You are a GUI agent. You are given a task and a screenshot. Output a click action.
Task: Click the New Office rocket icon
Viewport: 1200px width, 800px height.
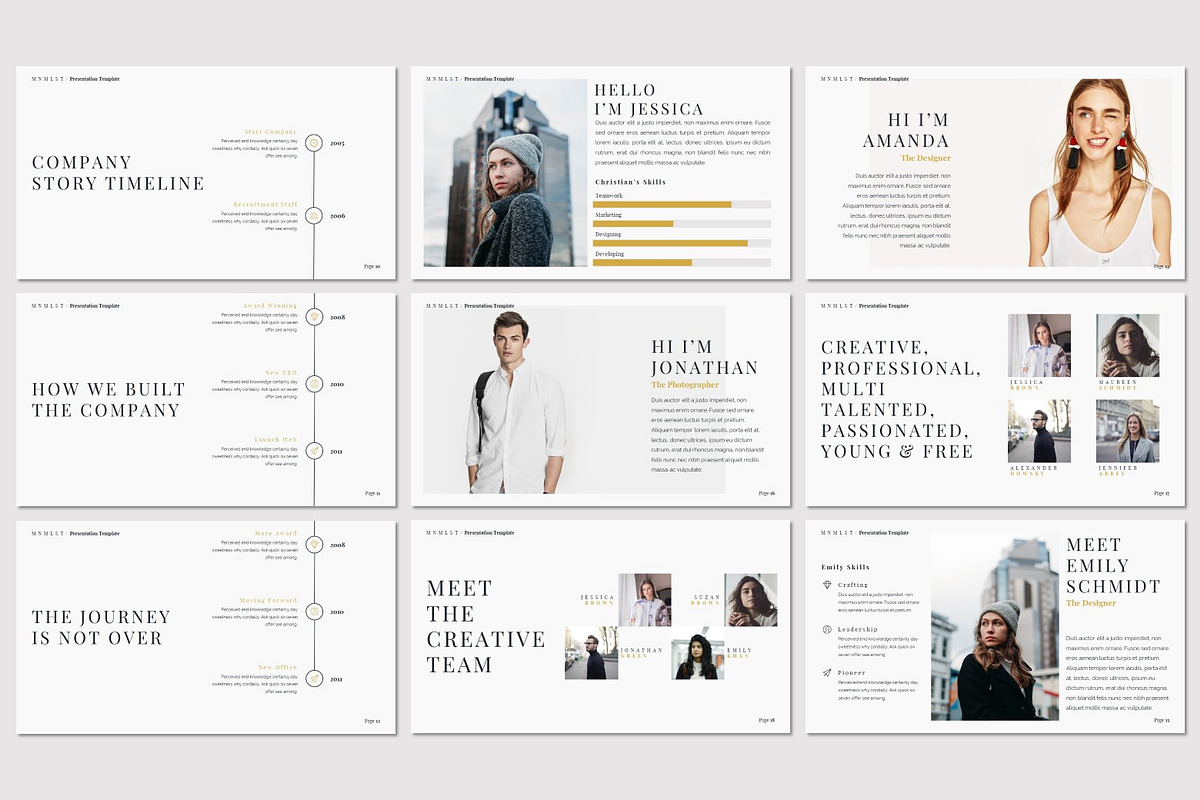(314, 679)
